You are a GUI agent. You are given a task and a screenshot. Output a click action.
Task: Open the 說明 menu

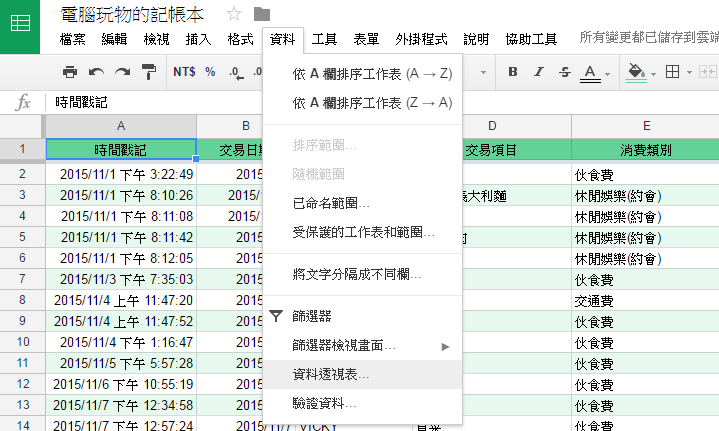pyautogui.click(x=476, y=39)
